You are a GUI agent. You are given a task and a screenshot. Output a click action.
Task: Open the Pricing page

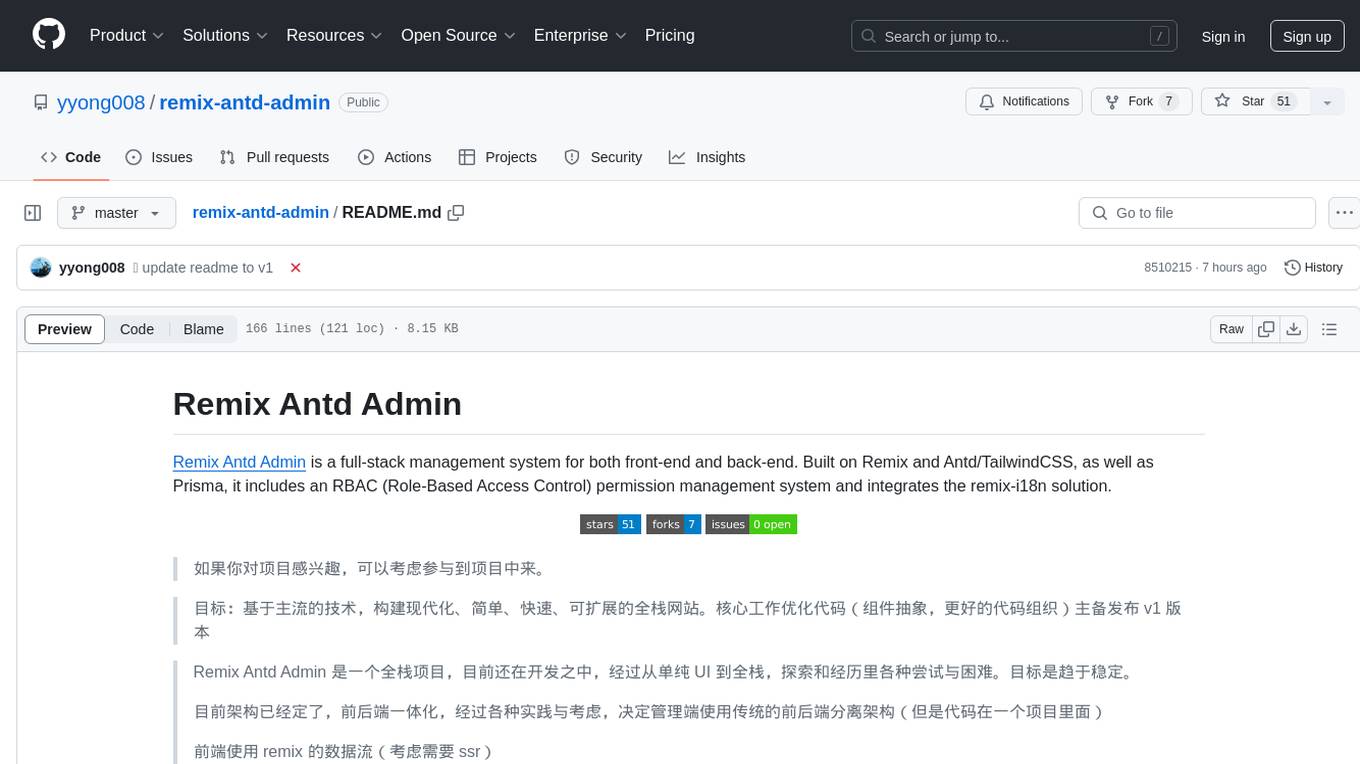click(x=670, y=35)
